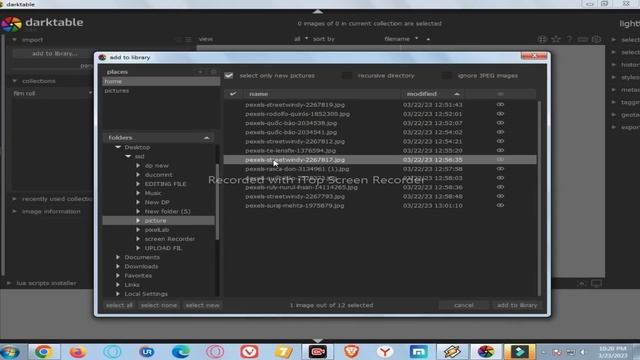Collapse bottom panel with the bottom center arrow

[318, 340]
